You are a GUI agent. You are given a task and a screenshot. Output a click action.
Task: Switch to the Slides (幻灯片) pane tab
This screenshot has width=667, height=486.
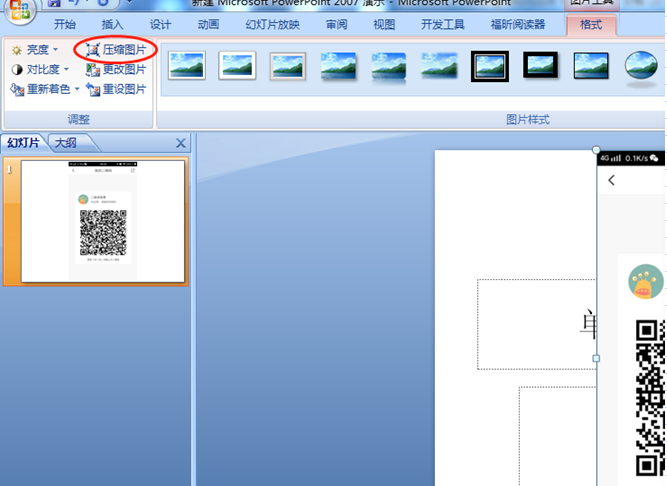23,143
